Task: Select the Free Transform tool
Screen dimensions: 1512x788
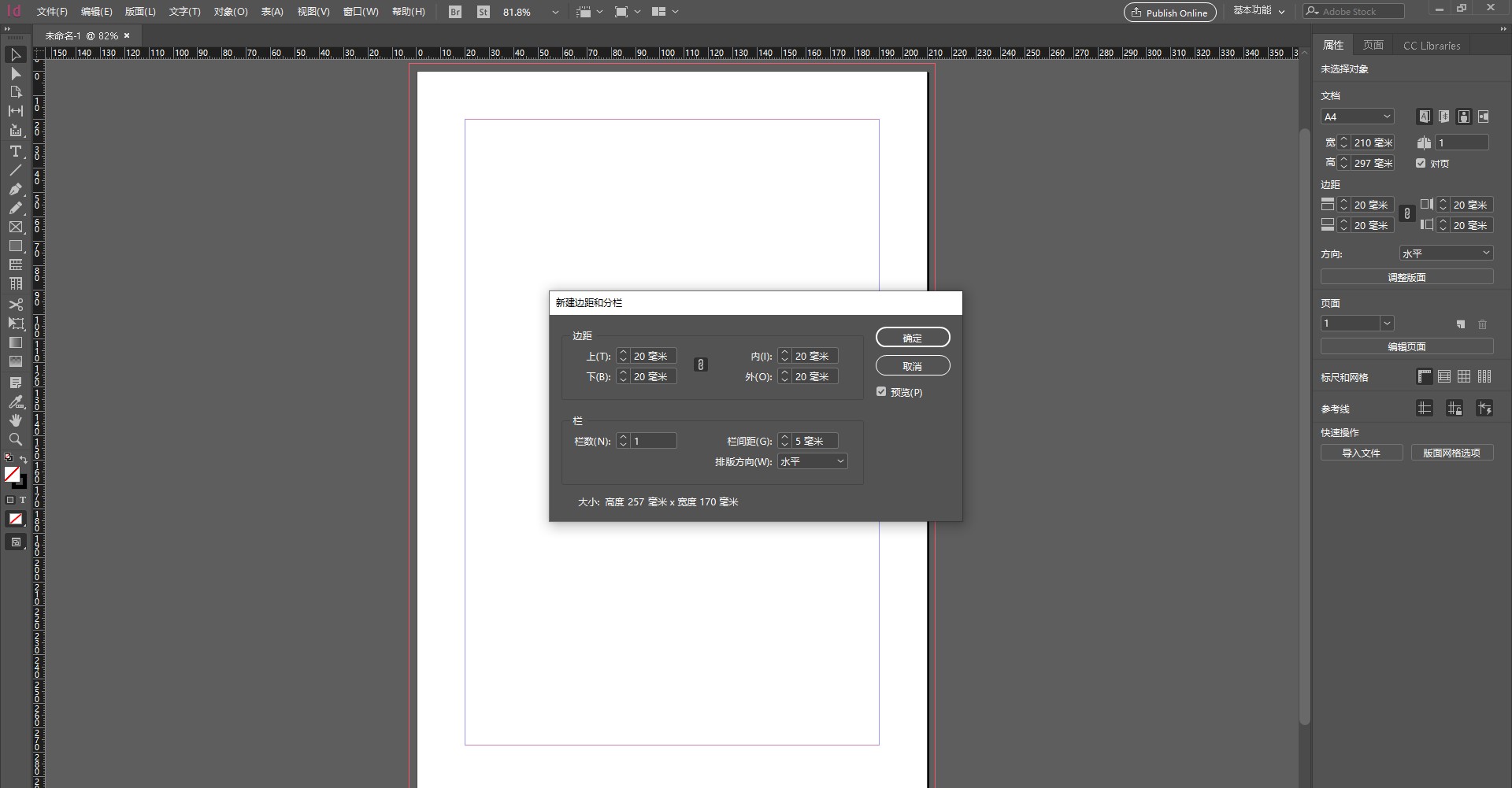Action: pyautogui.click(x=15, y=324)
